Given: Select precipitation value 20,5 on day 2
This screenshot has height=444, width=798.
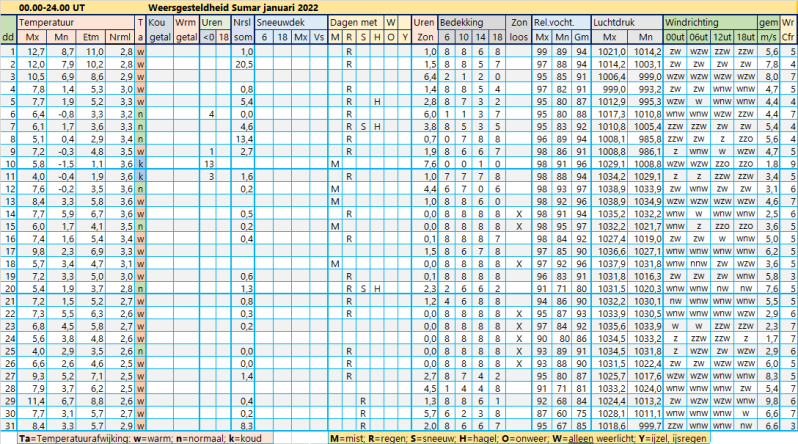Looking at the screenshot, I should coord(241,63).
